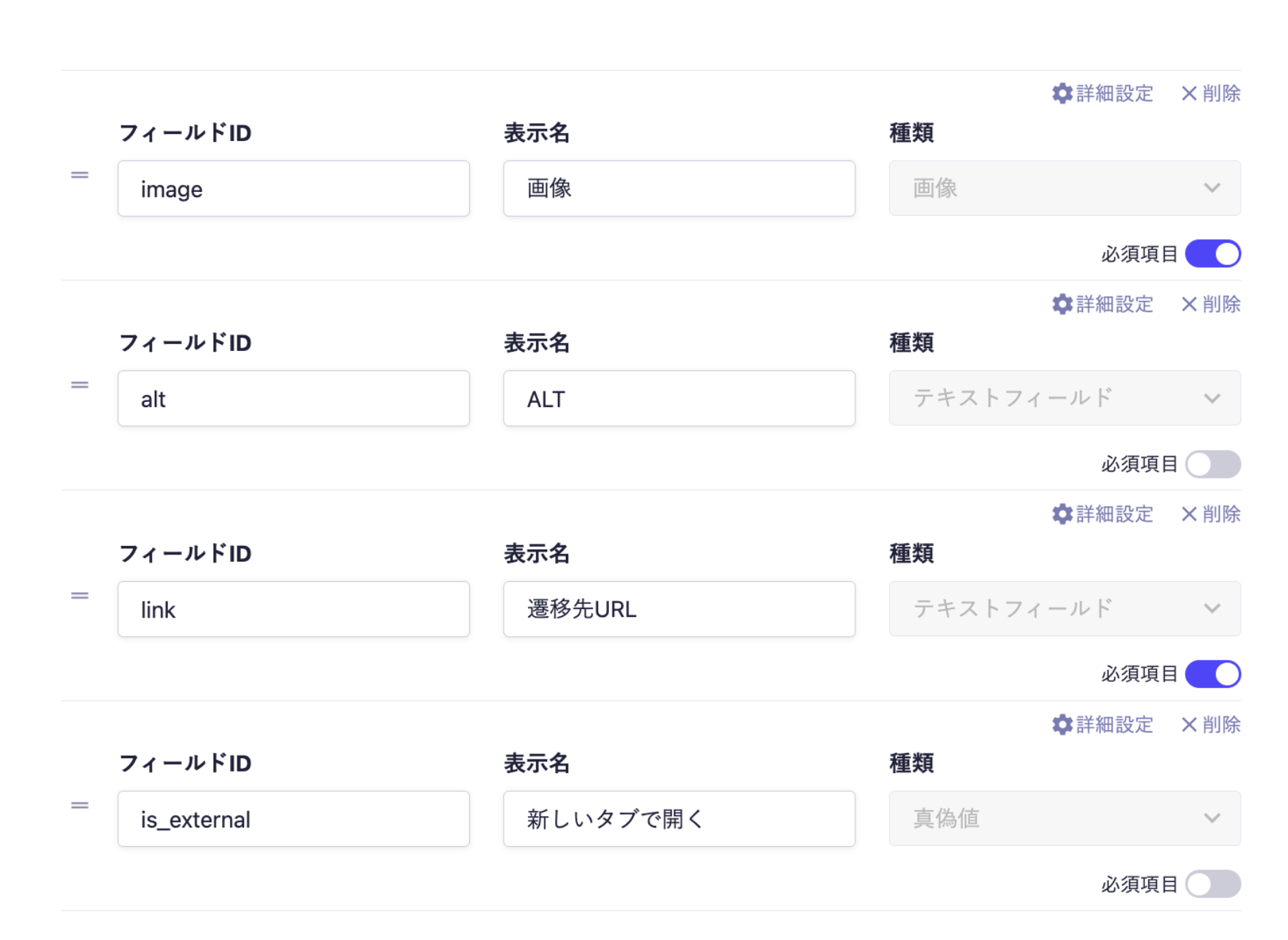Image resolution: width=1288 pixels, height=940 pixels.
Task: Open 詳細設定 for the is_external field
Action: [1114, 725]
